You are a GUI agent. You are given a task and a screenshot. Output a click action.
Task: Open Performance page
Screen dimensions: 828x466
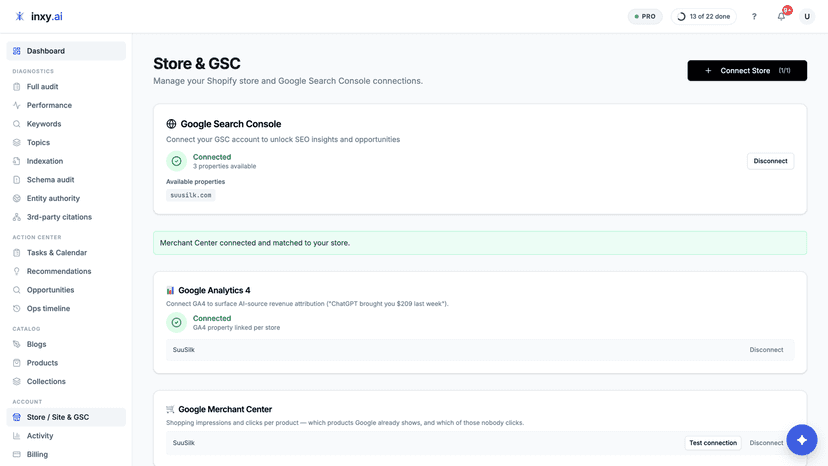click(x=66, y=105)
